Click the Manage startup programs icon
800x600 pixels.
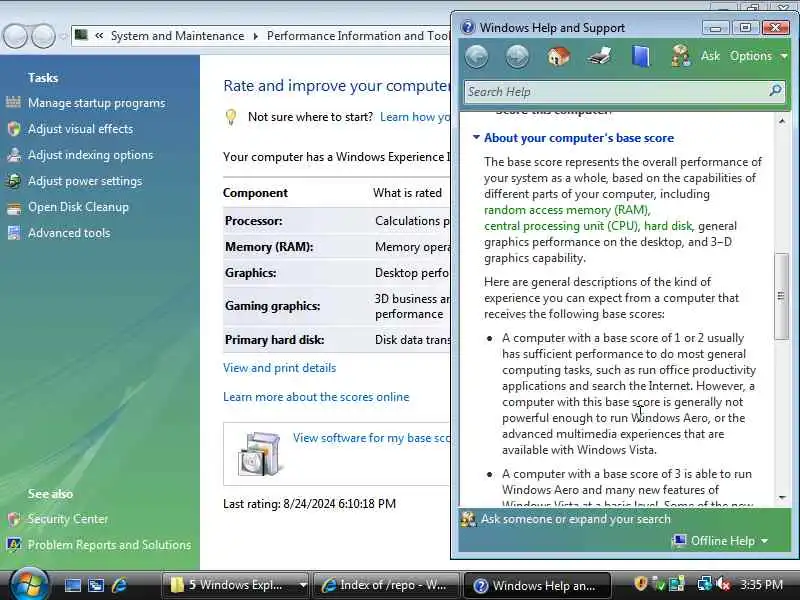click(x=13, y=103)
